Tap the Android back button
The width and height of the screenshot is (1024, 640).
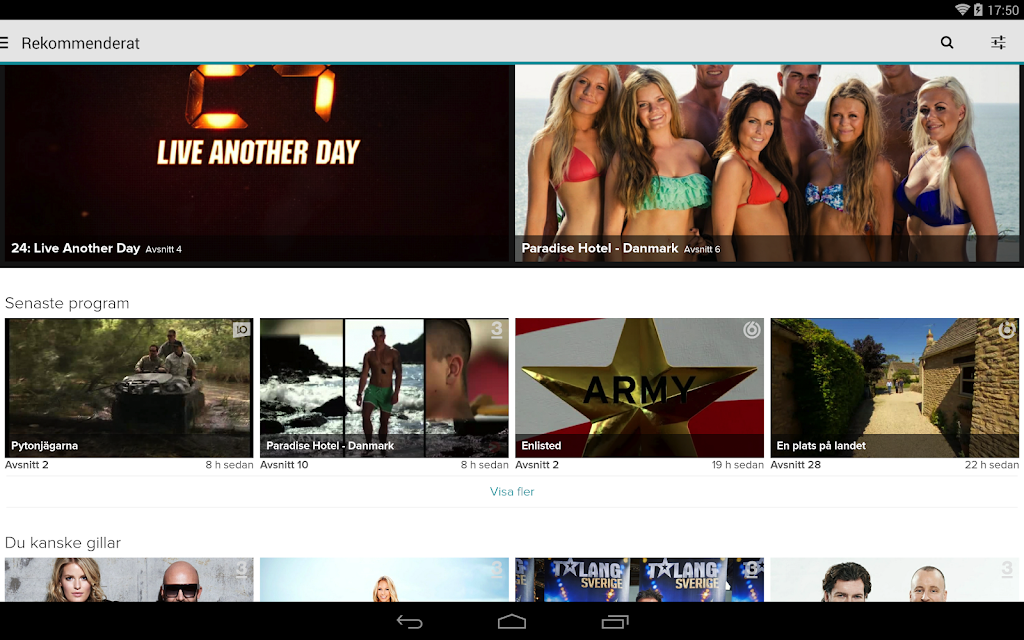409,622
